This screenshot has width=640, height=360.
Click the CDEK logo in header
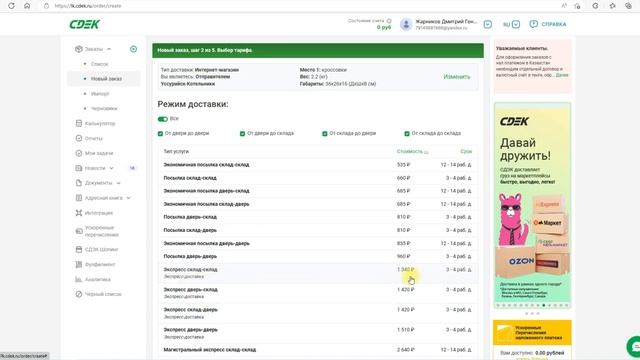(x=84, y=24)
